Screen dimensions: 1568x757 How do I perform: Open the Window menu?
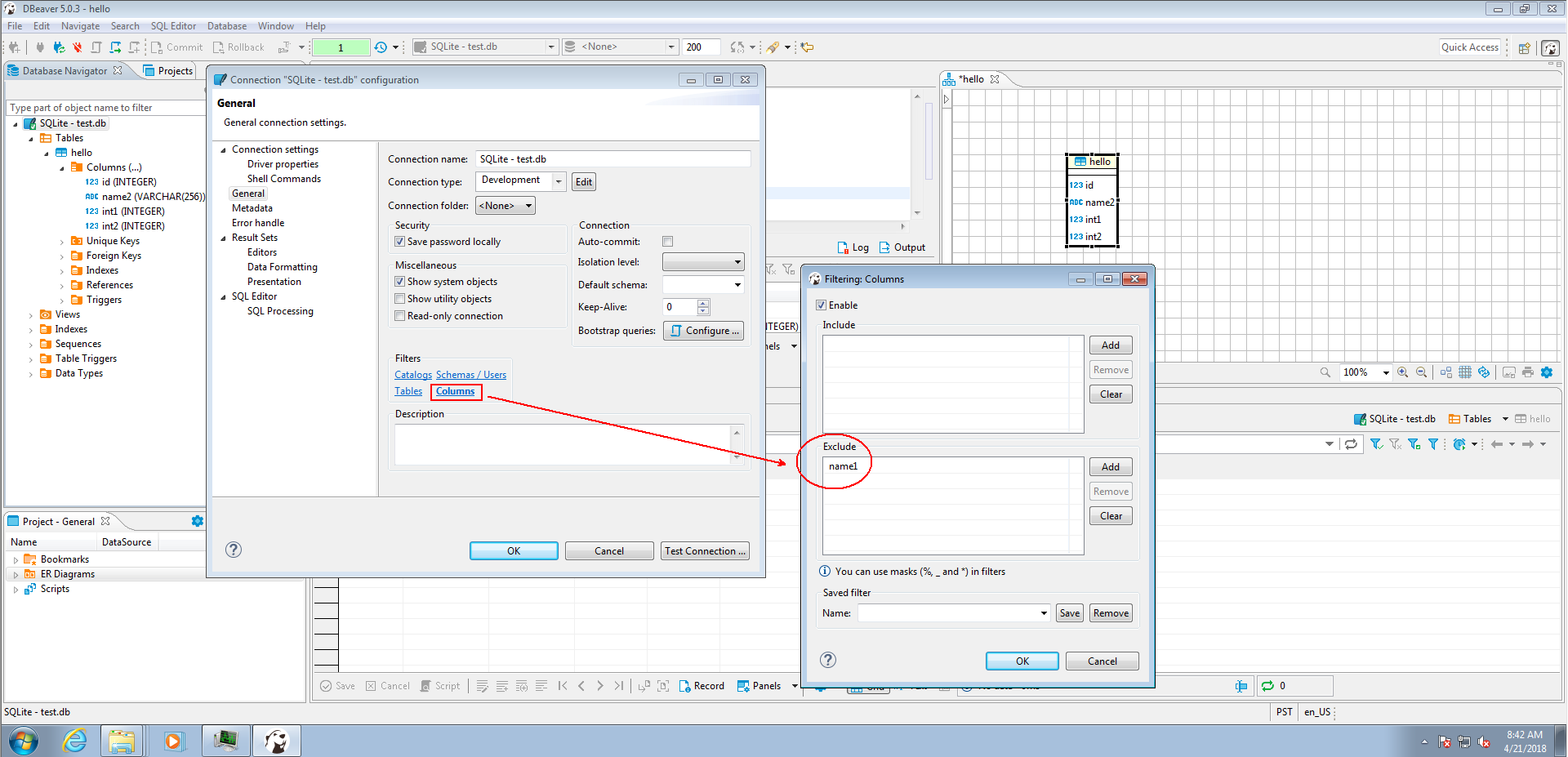coord(276,26)
